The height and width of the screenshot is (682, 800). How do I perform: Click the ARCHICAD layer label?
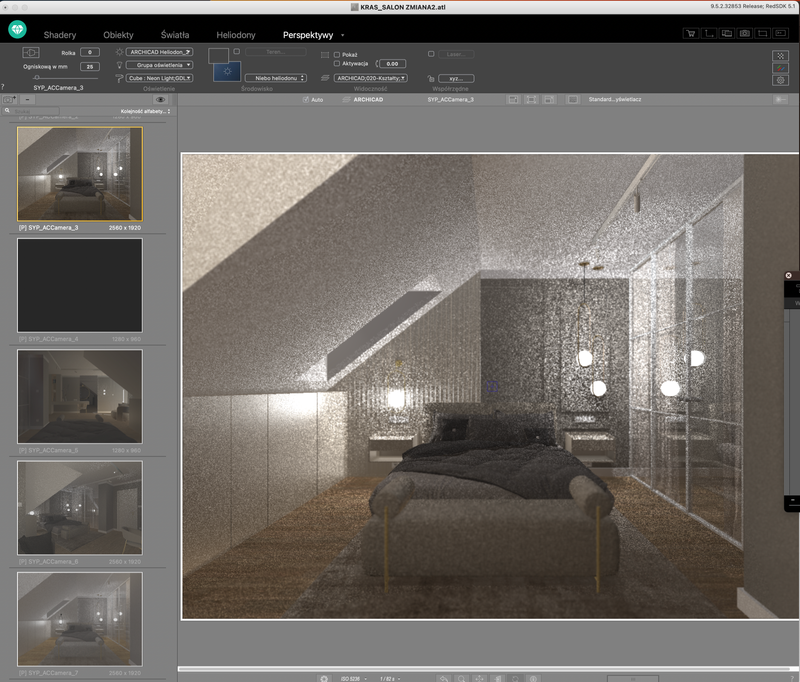coord(368,99)
